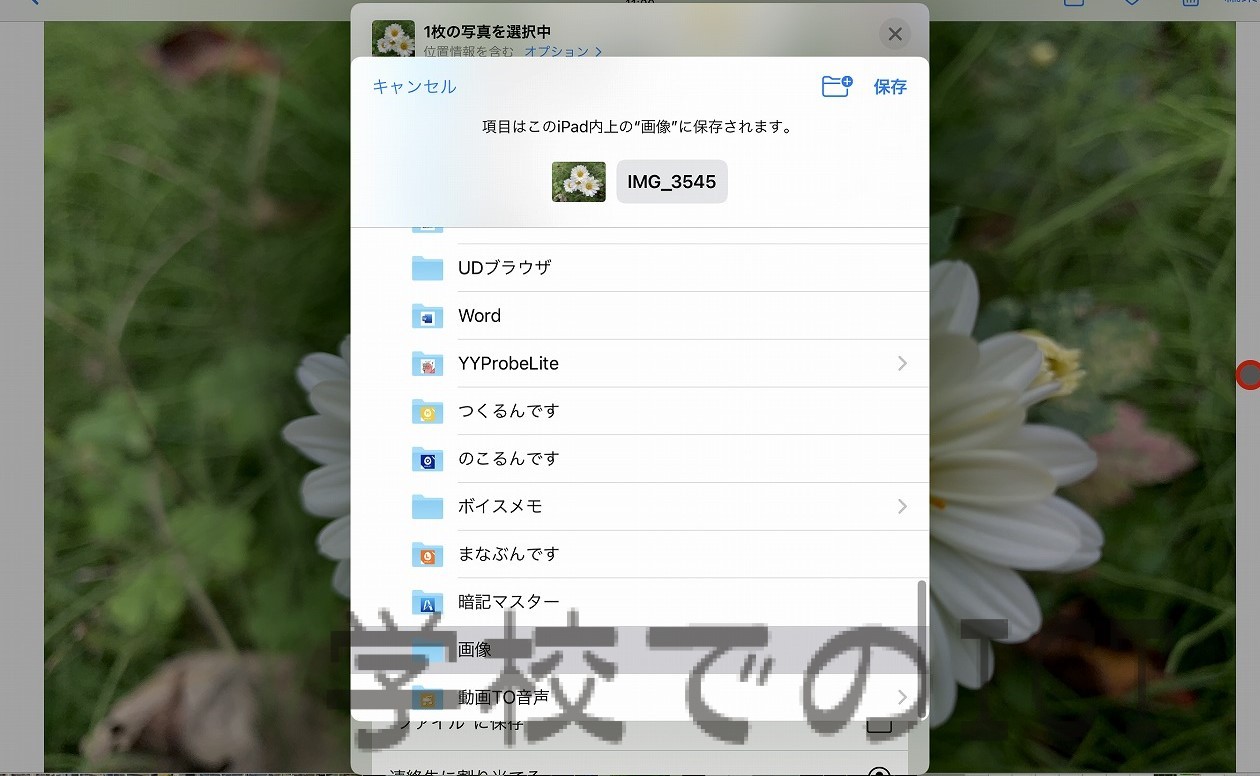This screenshot has width=1260, height=776.
Task: Close the share sheet with the X button
Action: coord(895,34)
